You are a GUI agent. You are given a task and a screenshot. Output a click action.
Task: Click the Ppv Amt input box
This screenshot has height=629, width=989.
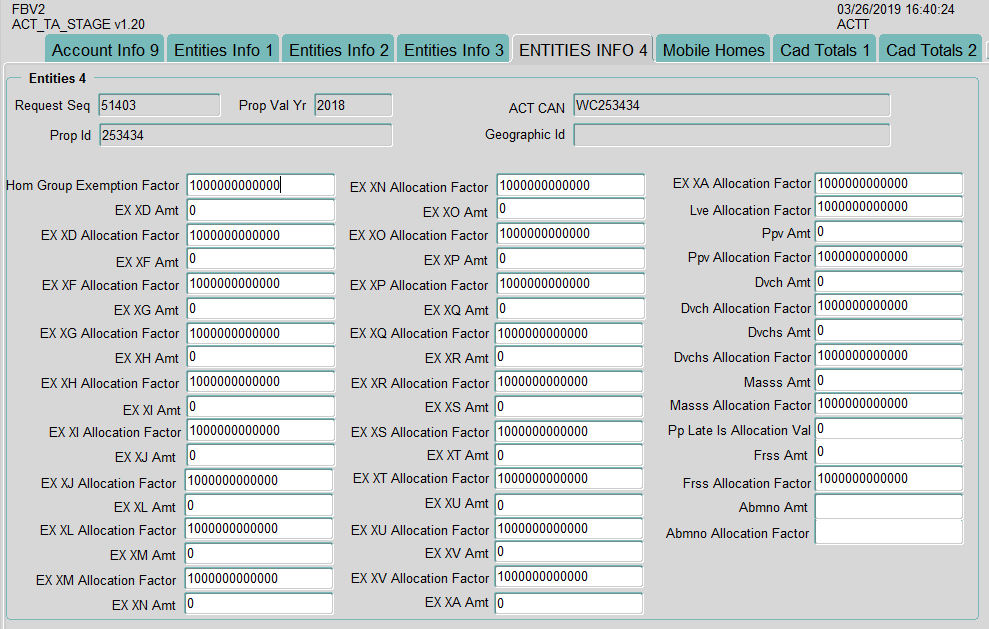point(888,232)
